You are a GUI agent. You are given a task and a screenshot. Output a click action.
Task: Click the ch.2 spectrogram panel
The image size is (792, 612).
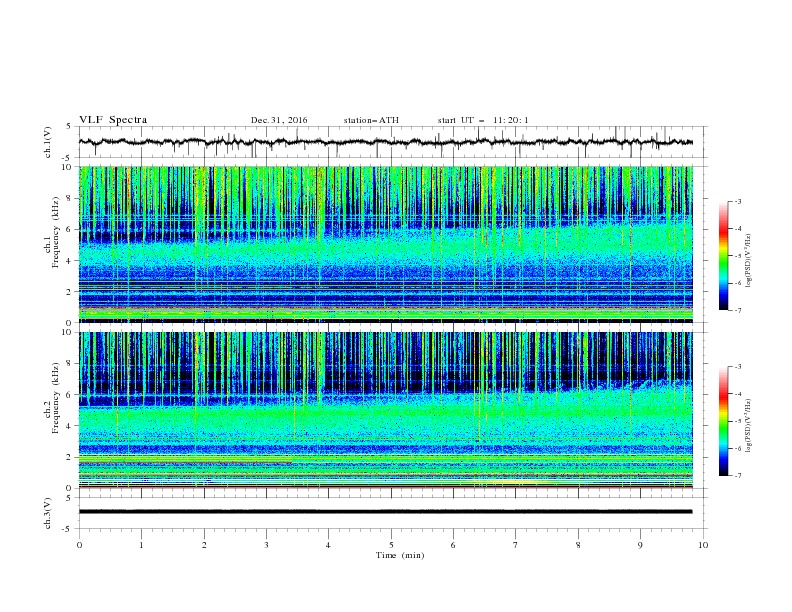pos(385,410)
